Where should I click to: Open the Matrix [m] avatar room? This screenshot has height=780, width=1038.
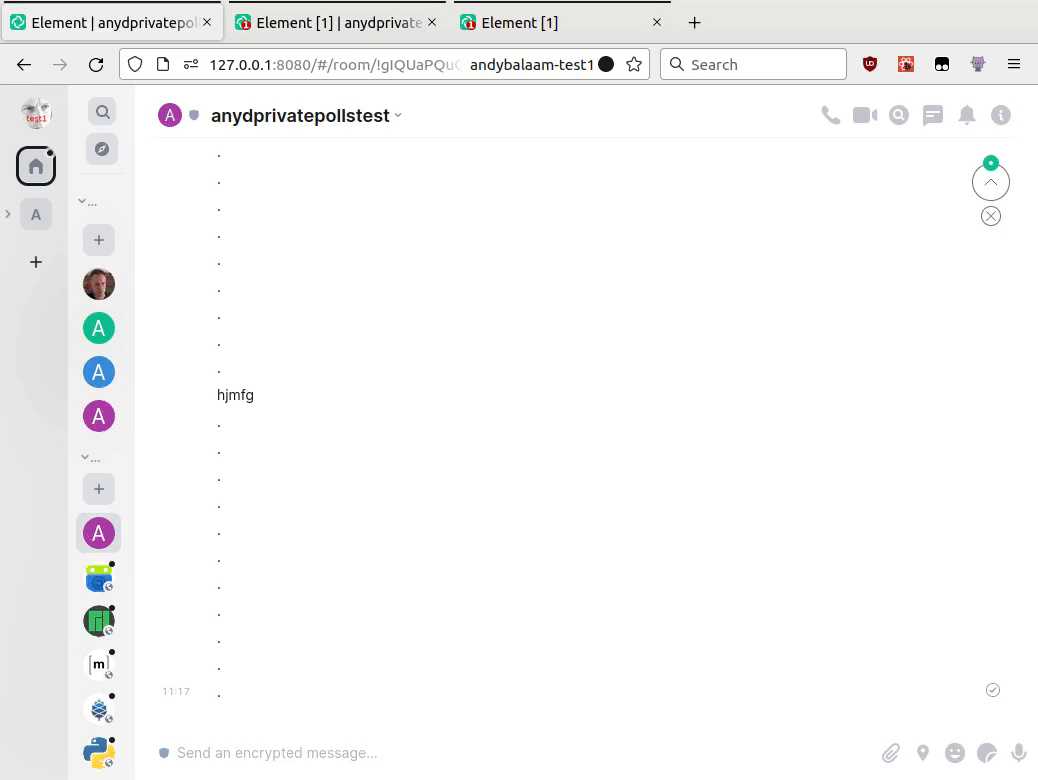click(x=99, y=665)
